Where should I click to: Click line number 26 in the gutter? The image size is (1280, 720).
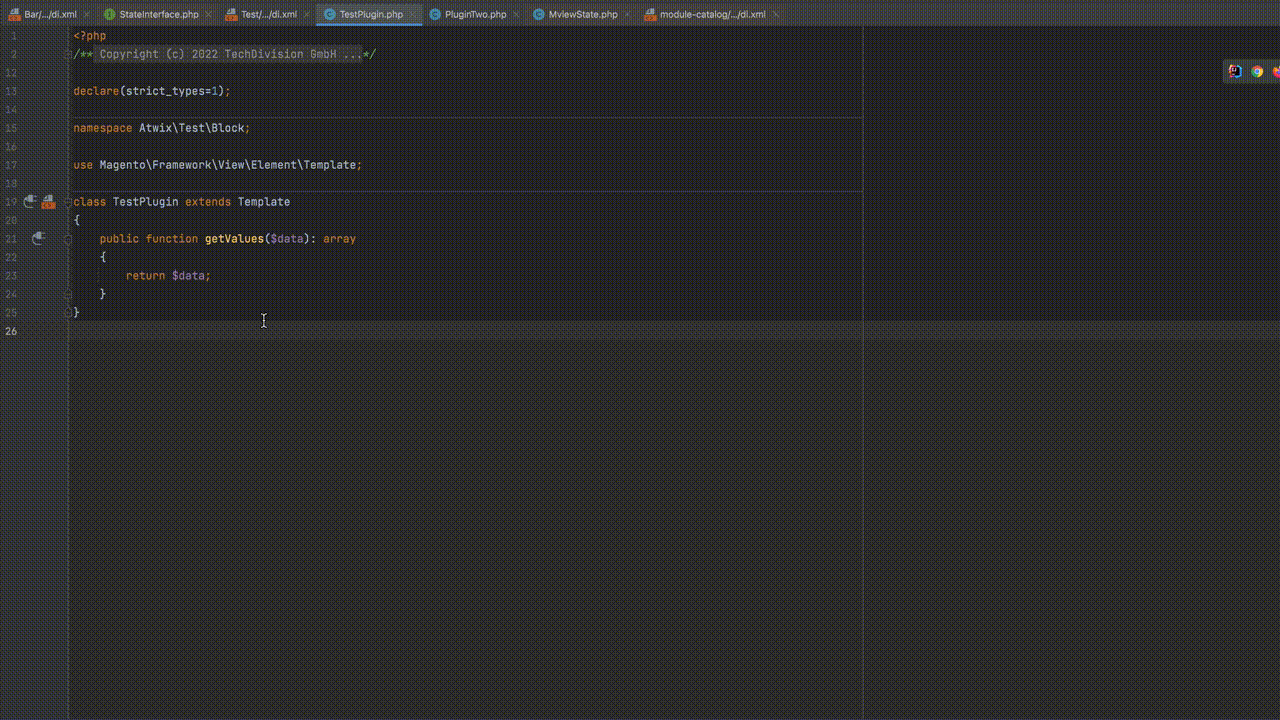12,331
